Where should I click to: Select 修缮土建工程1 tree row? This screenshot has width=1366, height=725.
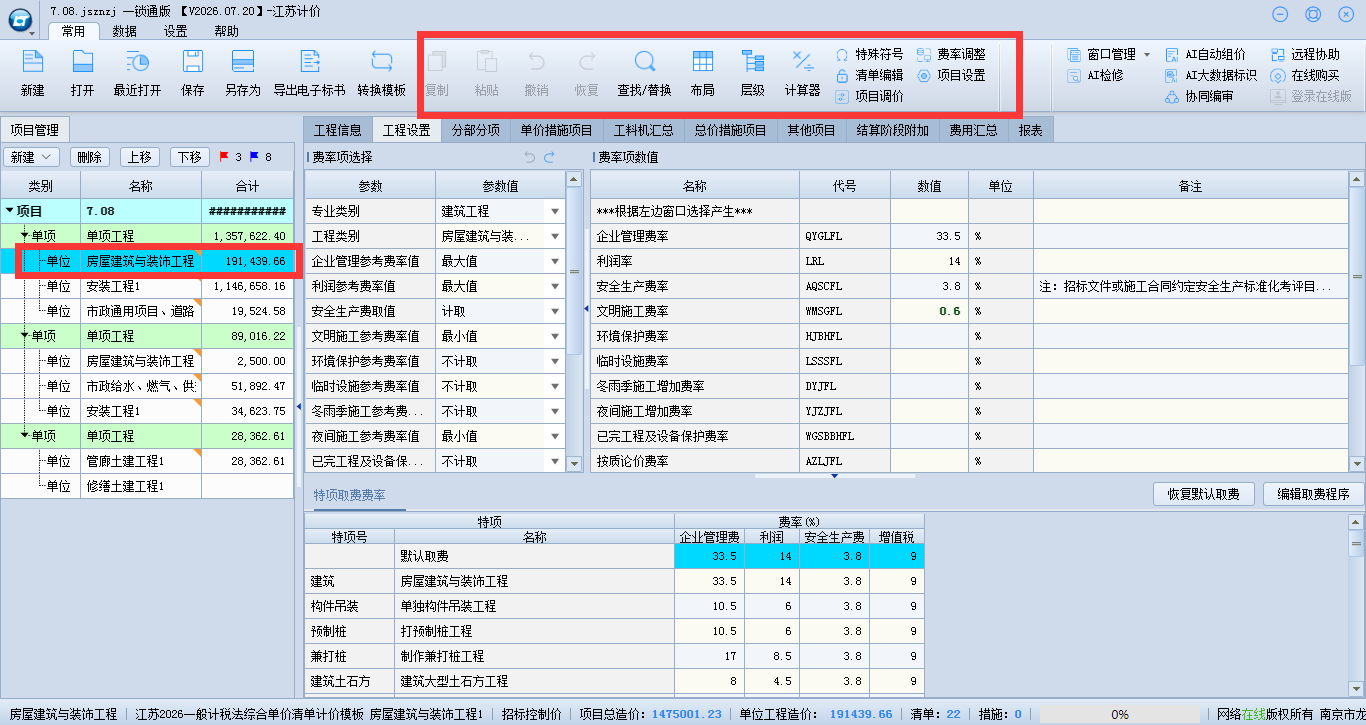pyautogui.click(x=149, y=486)
